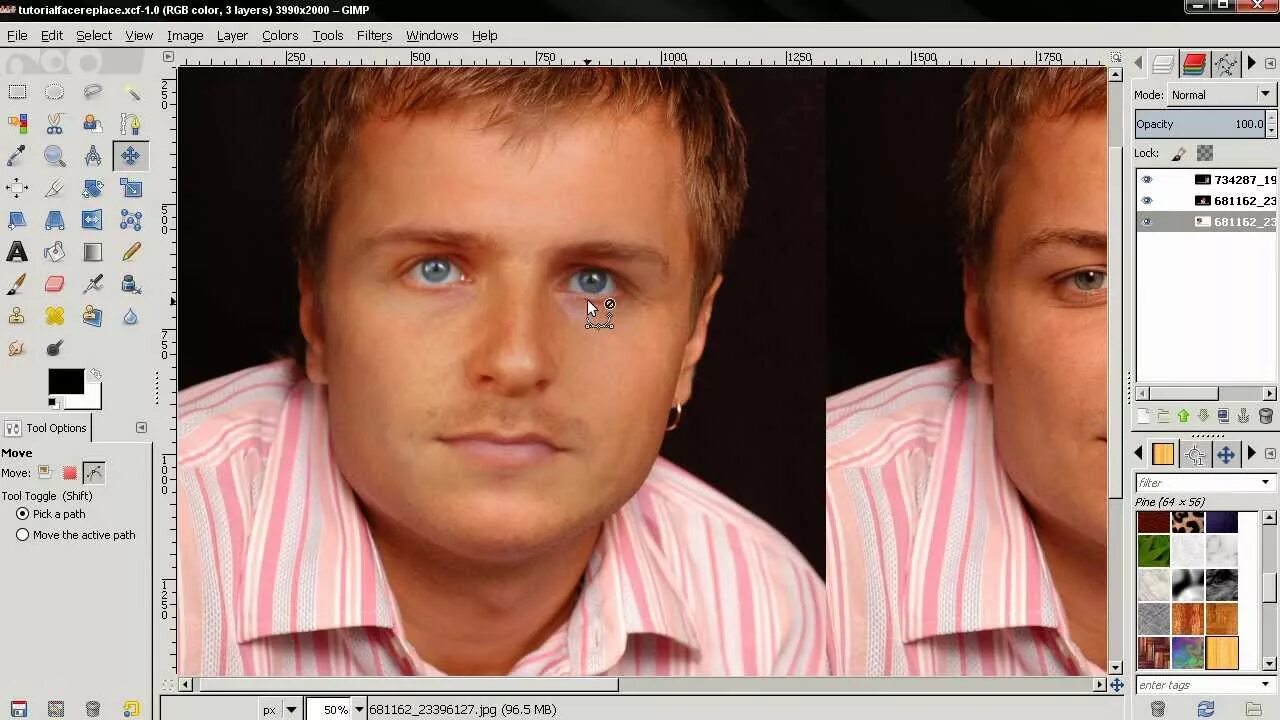Select the Clone stamp tool
Image resolution: width=1280 pixels, height=720 pixels.
(x=17, y=316)
